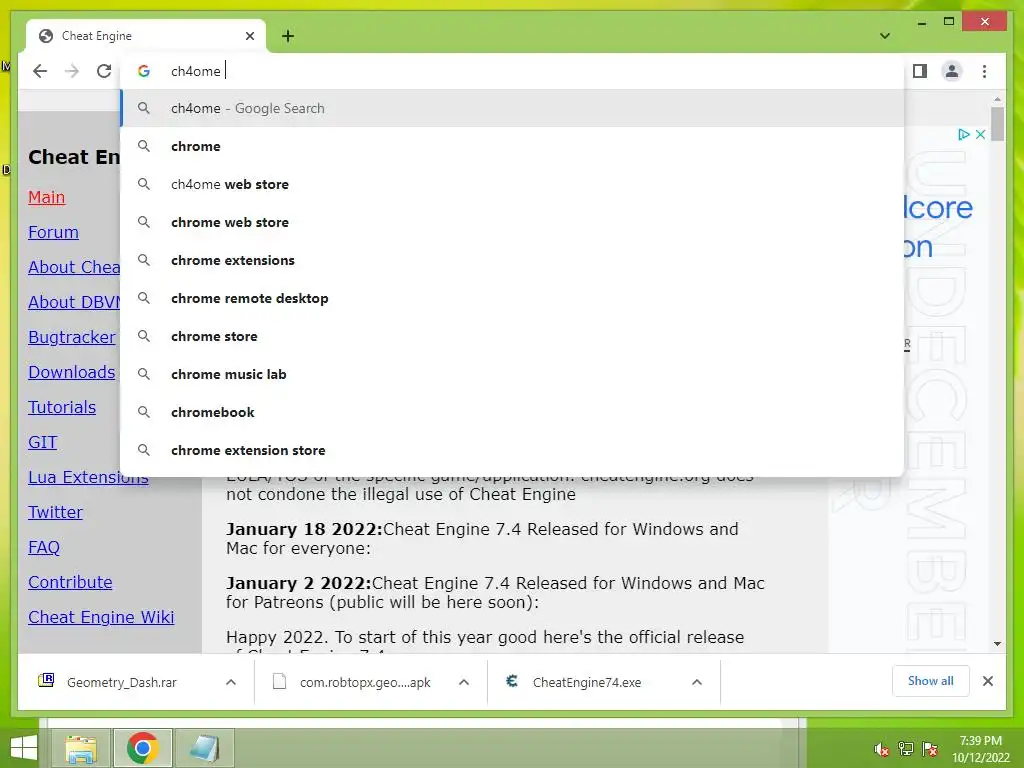The image size is (1024, 768).
Task: Open the Main sidebar link
Action: click(x=46, y=197)
